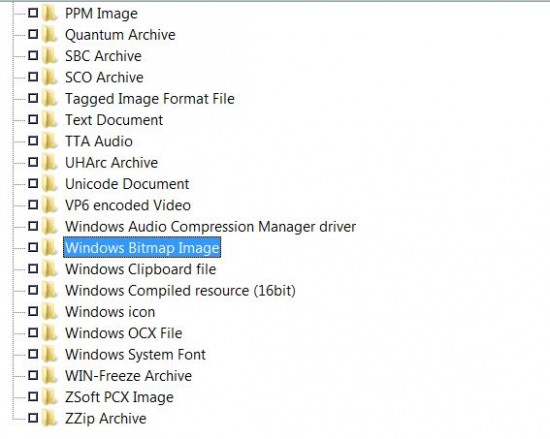Click the Windows icon folder icon

[49, 312]
